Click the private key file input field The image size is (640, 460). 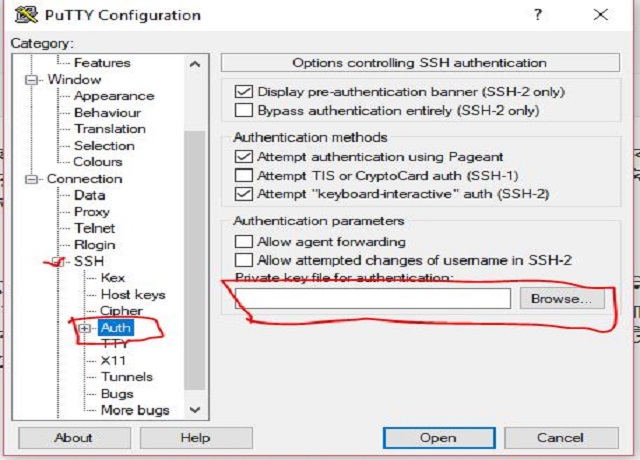click(373, 299)
